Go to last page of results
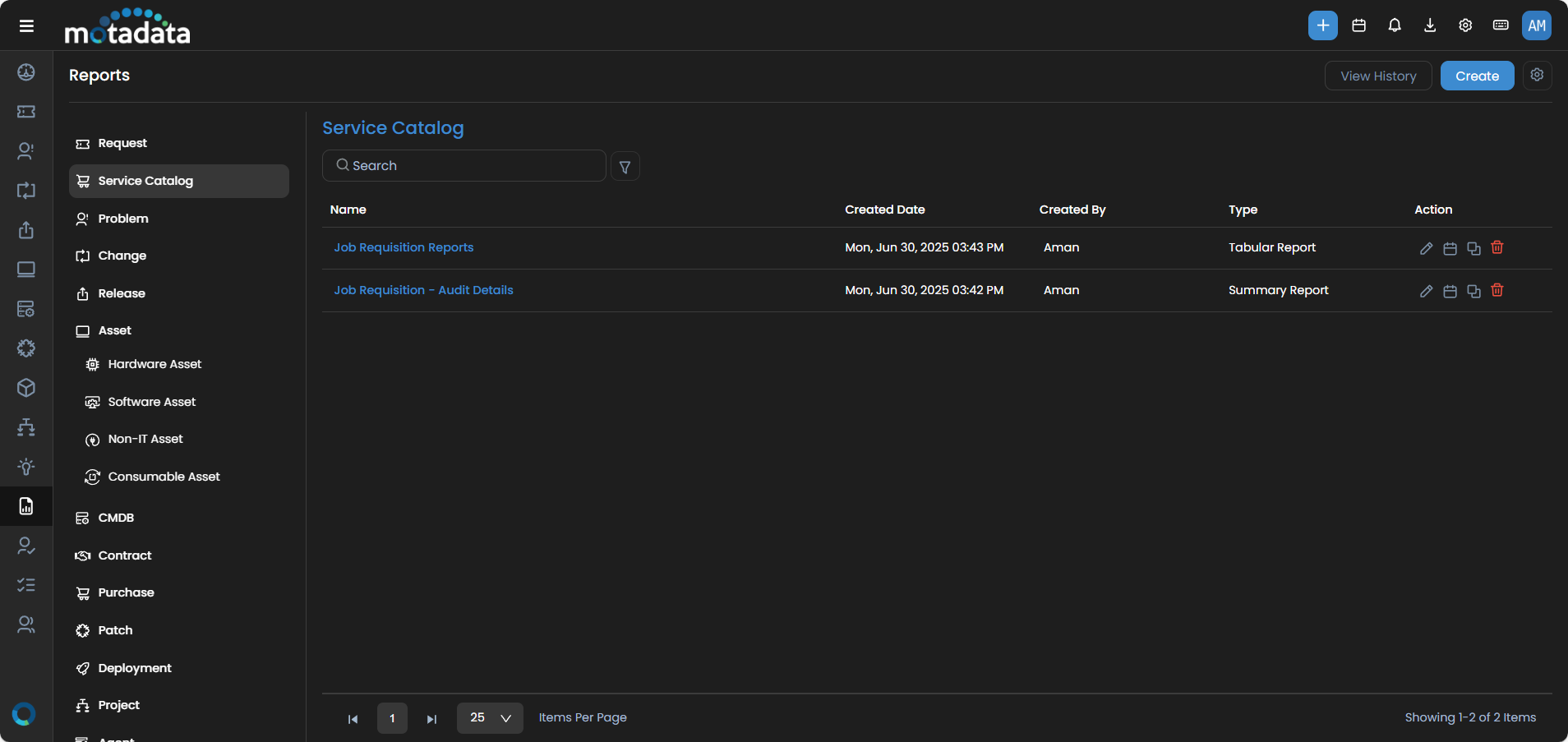The width and height of the screenshot is (1568, 742). (x=431, y=719)
